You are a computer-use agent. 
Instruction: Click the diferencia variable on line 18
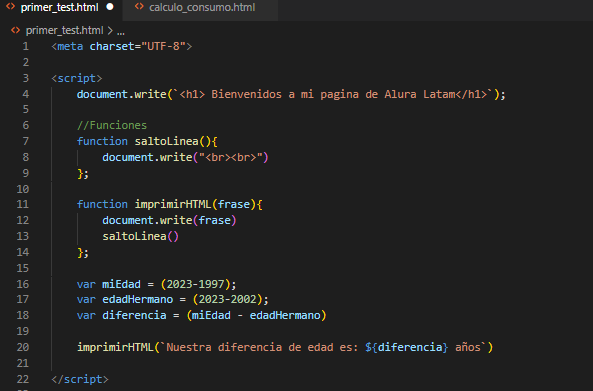click(134, 315)
